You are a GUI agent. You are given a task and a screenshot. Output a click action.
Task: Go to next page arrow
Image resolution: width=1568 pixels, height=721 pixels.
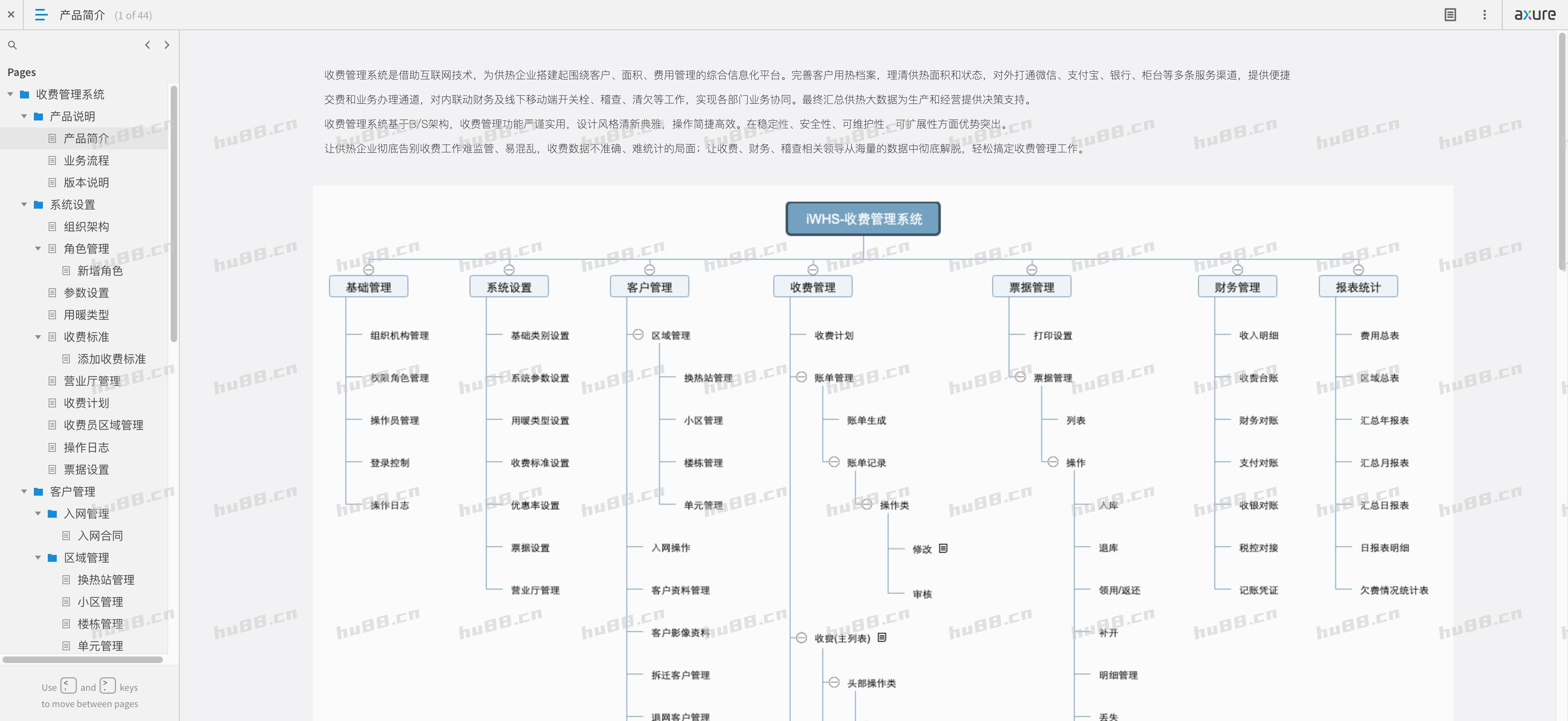coord(167,45)
